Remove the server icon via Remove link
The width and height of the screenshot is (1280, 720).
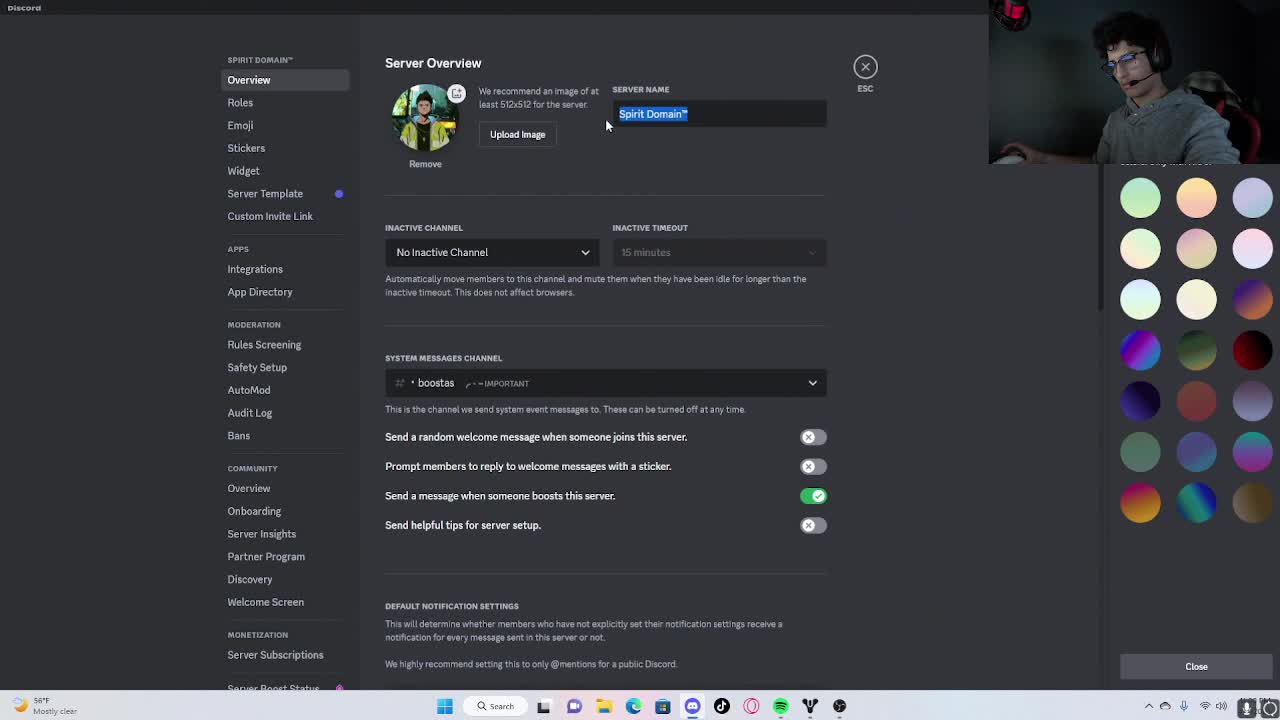tap(425, 164)
